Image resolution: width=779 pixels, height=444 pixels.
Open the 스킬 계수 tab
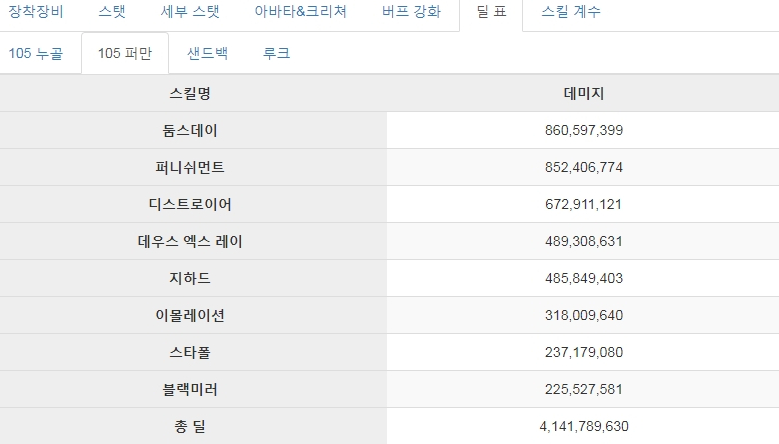click(x=571, y=11)
